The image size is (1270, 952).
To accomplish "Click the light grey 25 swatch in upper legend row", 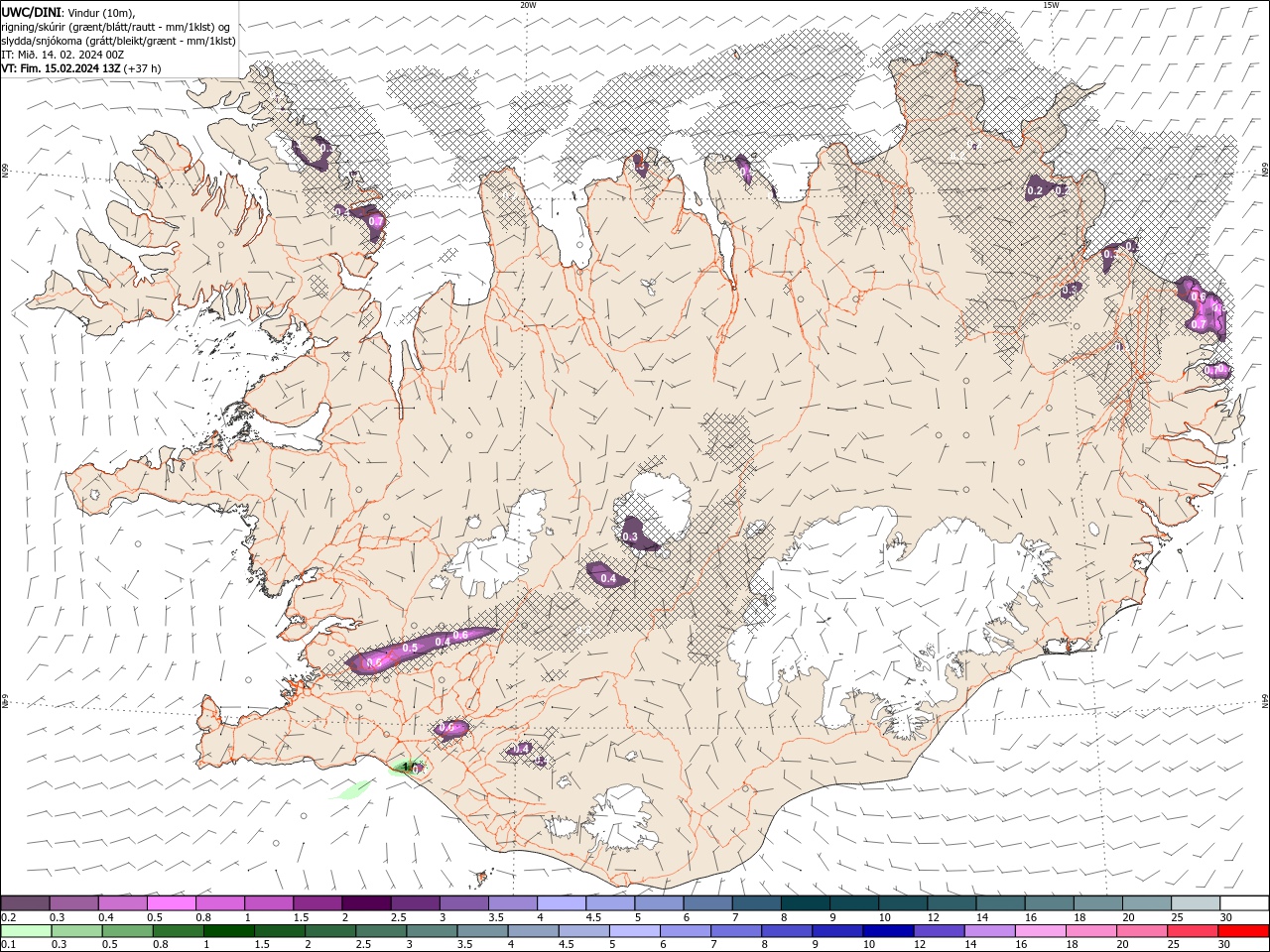I will click(1195, 903).
